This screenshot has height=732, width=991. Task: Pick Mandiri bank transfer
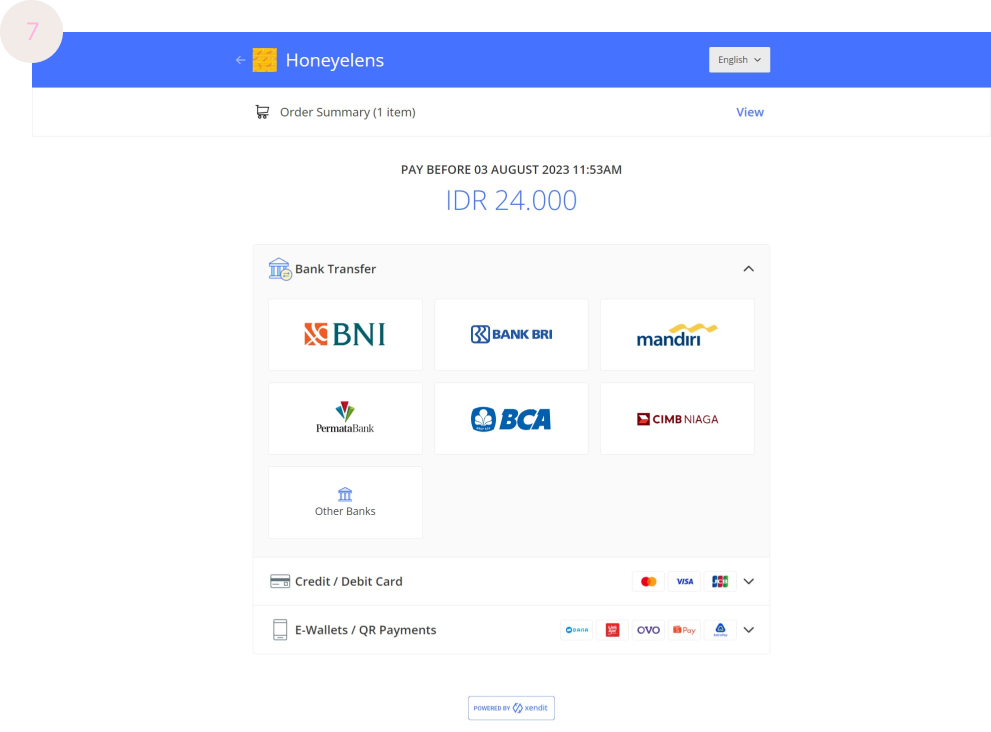677,334
